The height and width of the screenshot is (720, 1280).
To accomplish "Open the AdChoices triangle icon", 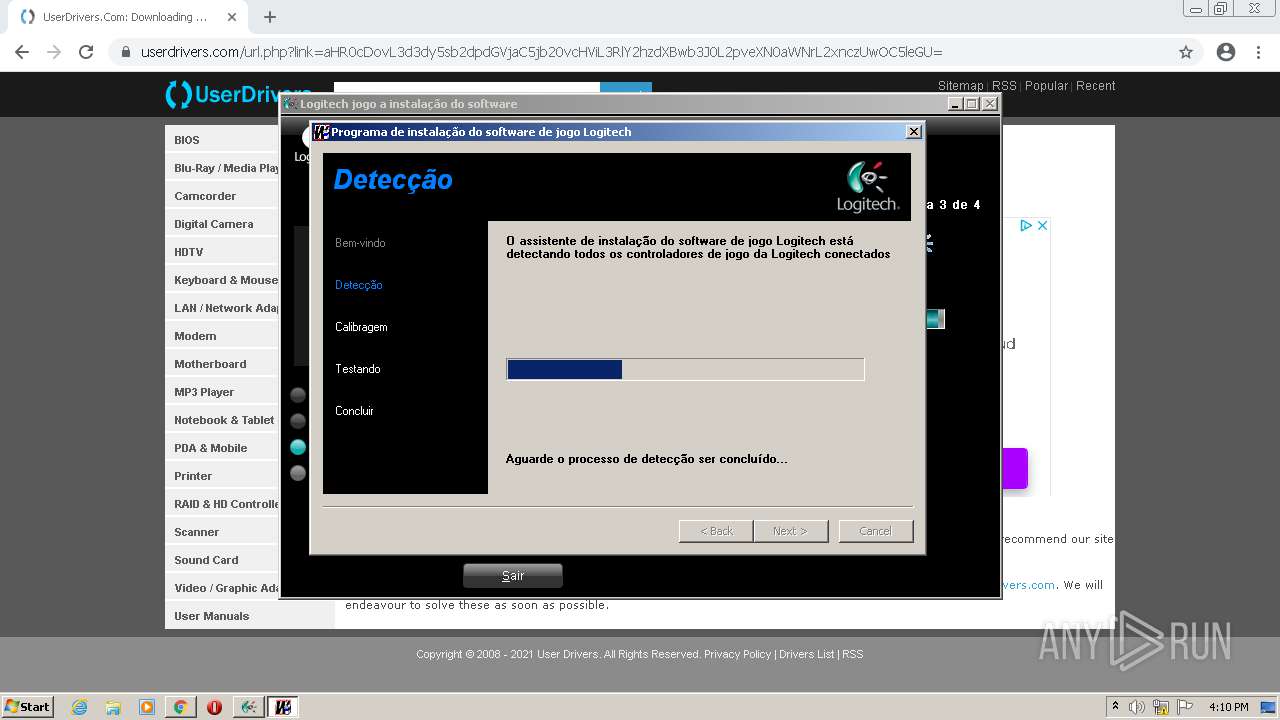I will [x=1026, y=226].
